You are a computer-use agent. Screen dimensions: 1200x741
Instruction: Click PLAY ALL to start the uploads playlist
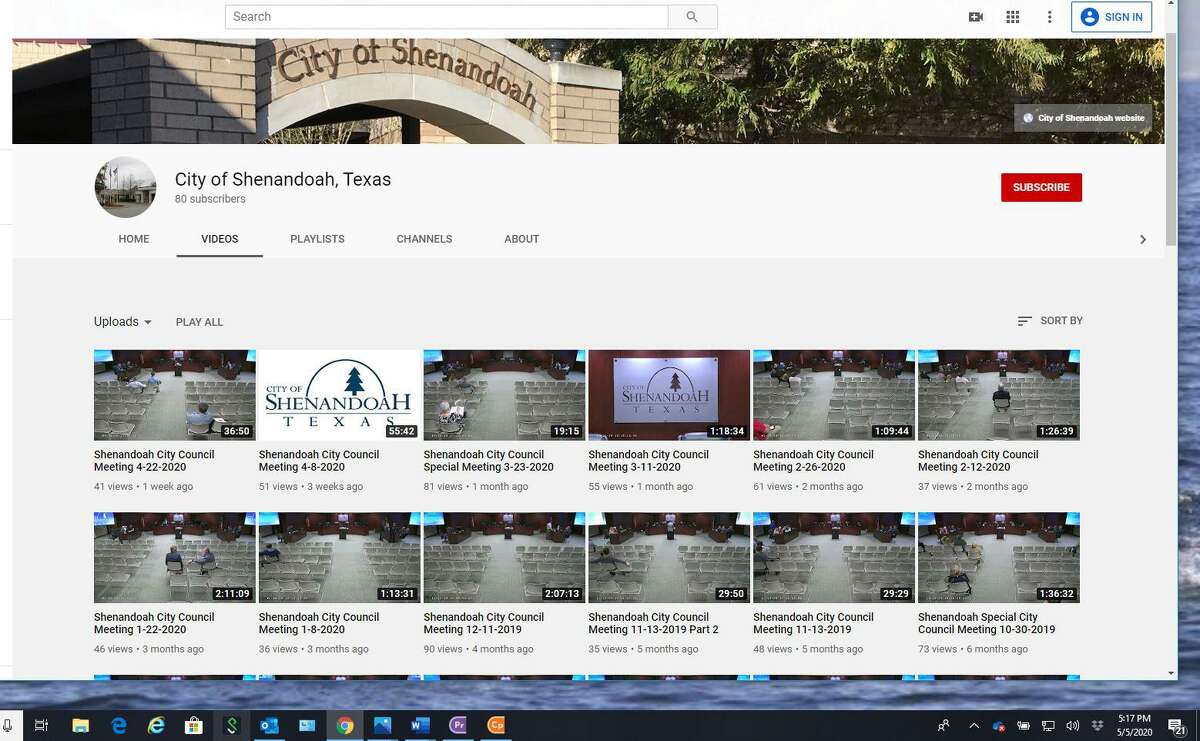point(199,321)
